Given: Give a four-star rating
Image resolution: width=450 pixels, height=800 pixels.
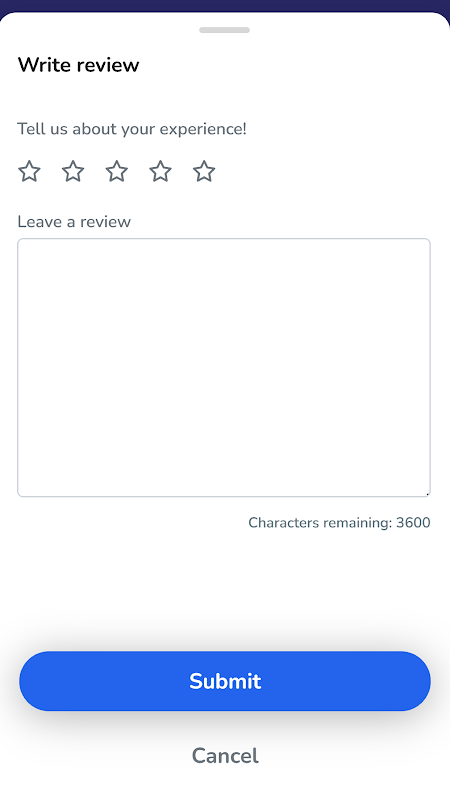Looking at the screenshot, I should tap(161, 171).
